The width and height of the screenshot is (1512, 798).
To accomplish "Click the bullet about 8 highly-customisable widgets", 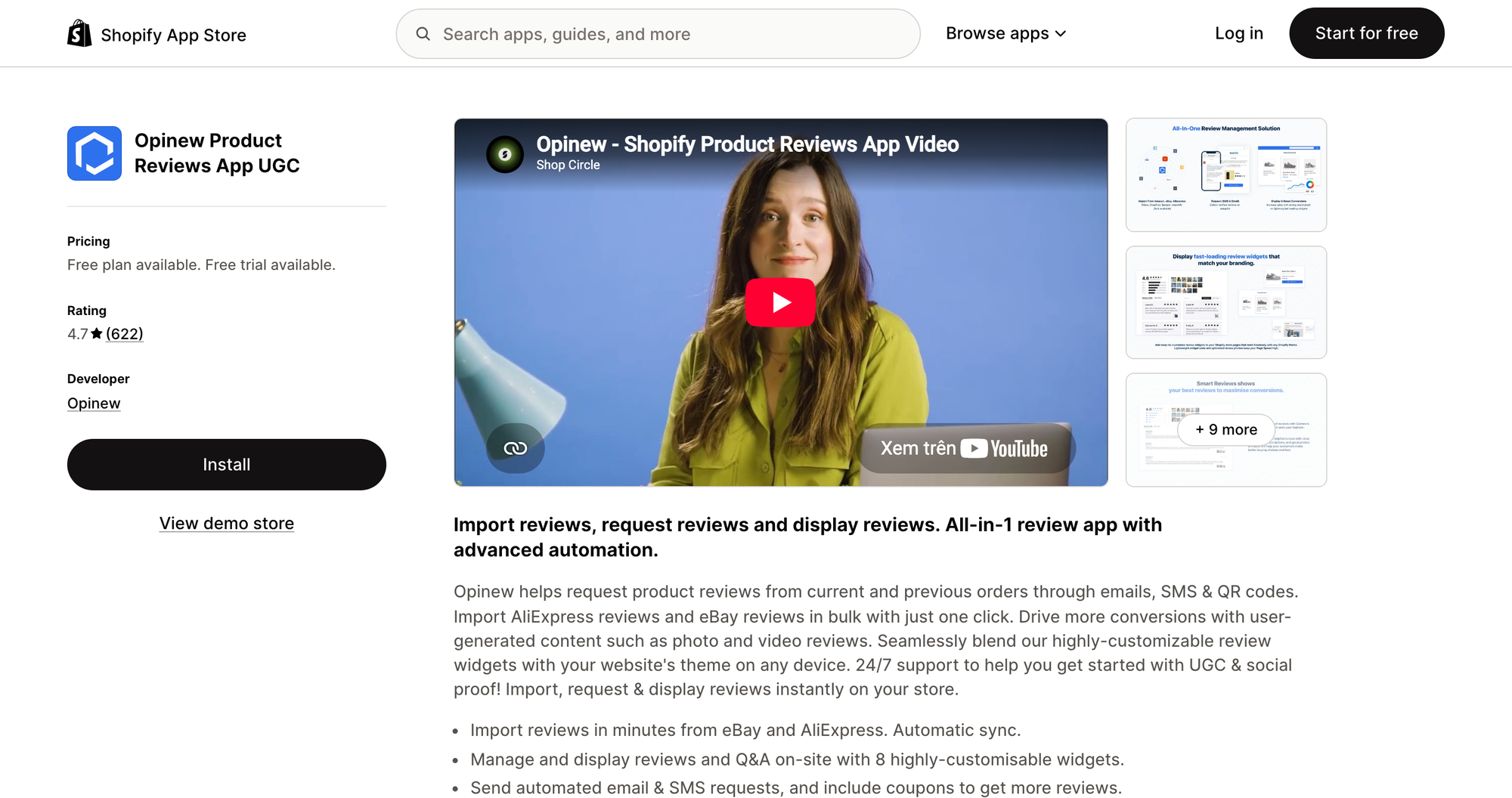I will (x=797, y=759).
